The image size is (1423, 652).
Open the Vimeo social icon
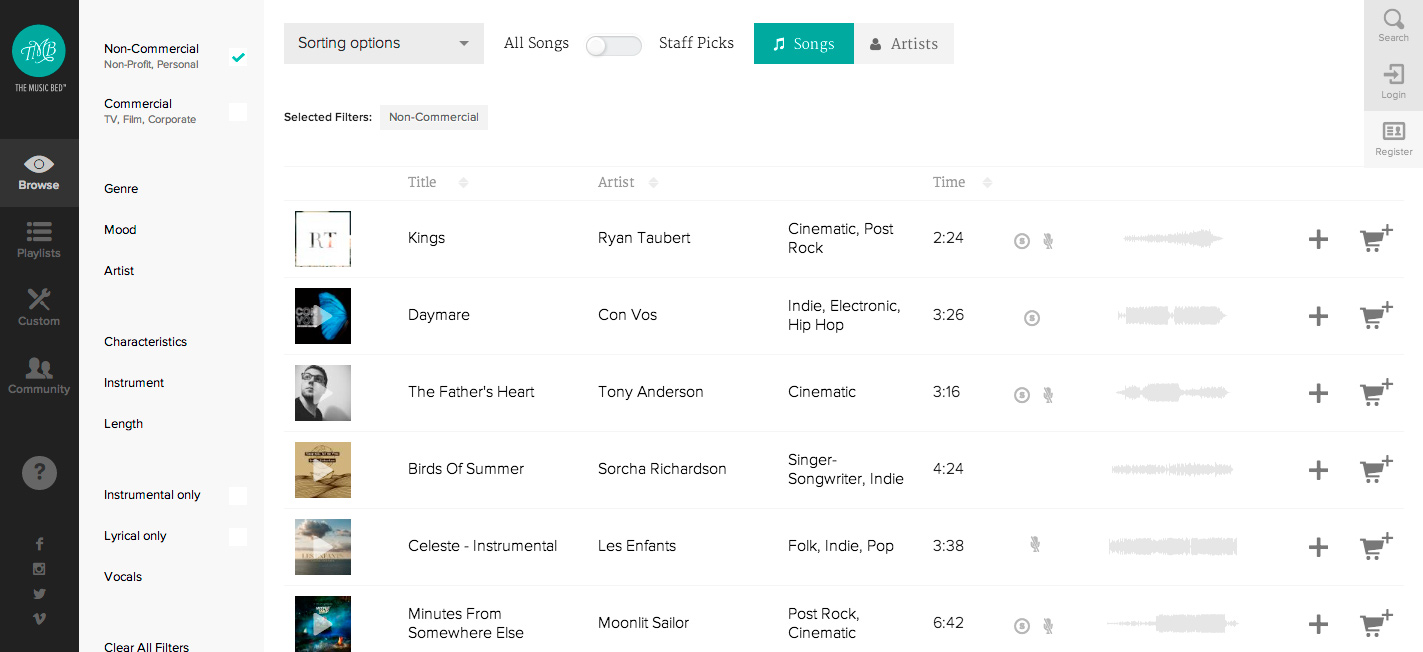[39, 618]
